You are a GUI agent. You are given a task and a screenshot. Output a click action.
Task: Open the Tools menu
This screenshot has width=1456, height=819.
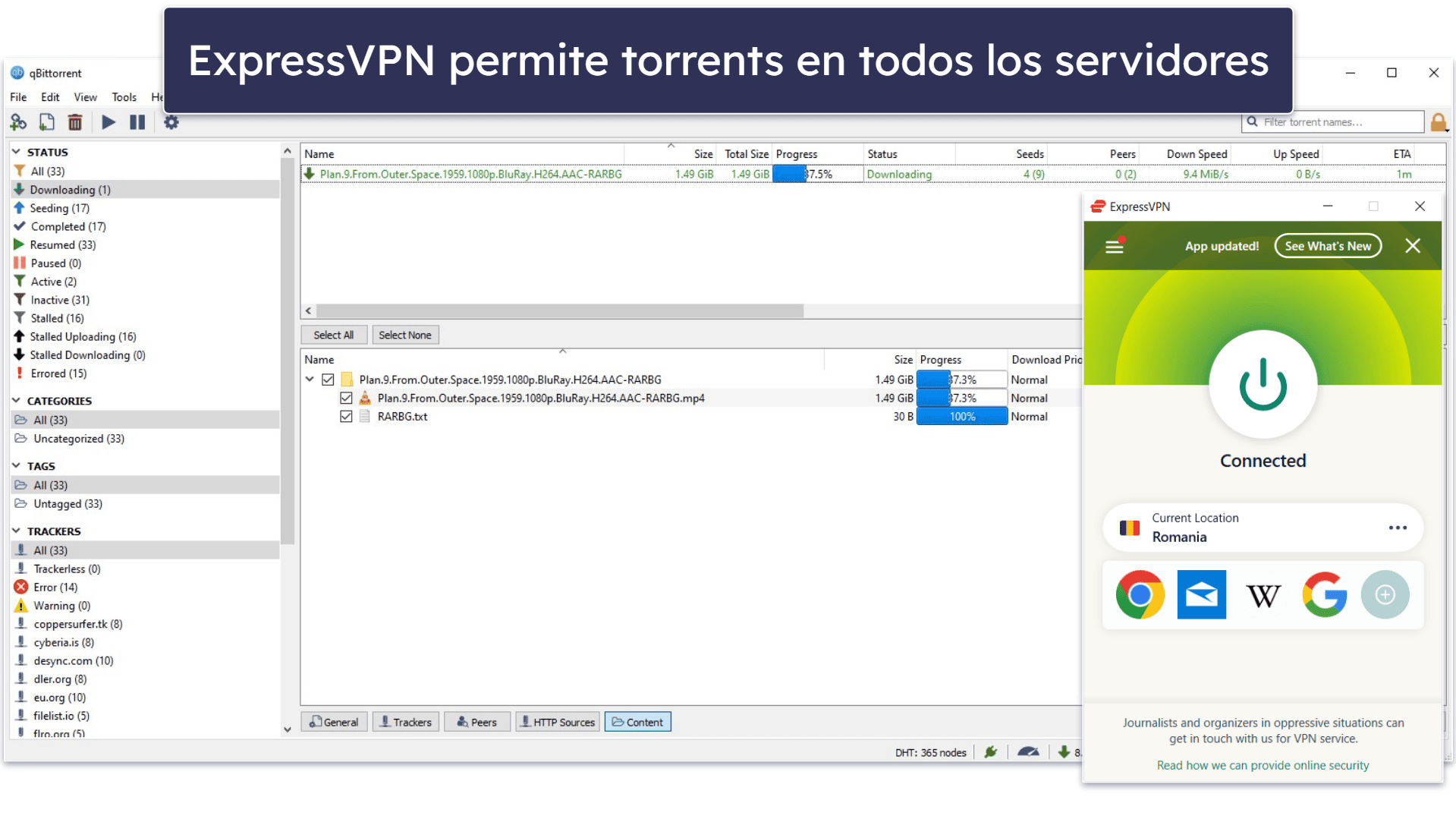pyautogui.click(x=124, y=97)
